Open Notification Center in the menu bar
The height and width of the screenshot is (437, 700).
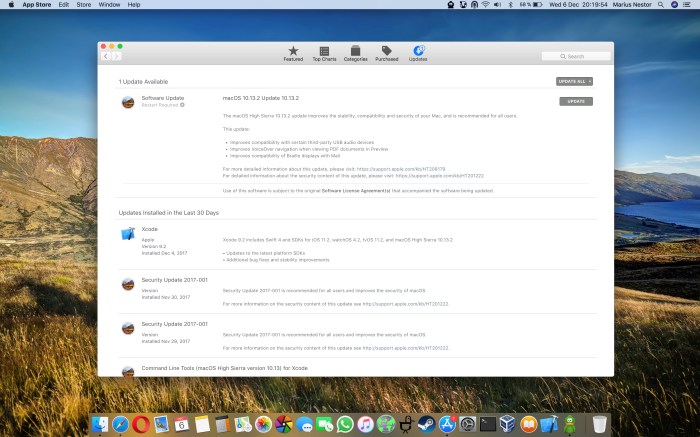[688, 4]
